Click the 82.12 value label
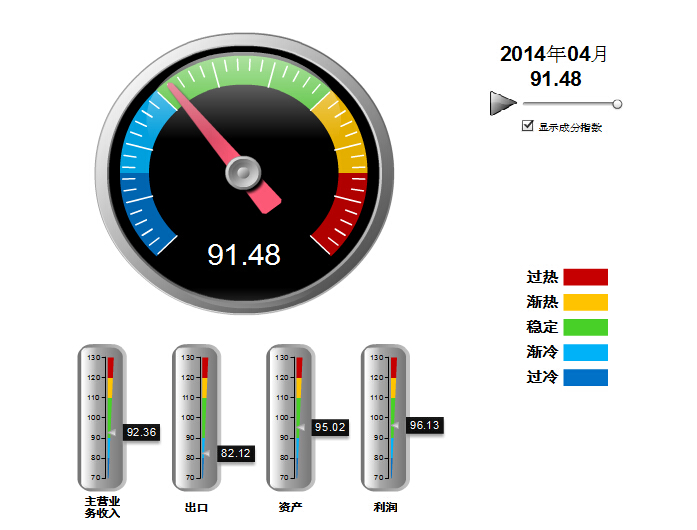697x530 pixels. [x=235, y=454]
